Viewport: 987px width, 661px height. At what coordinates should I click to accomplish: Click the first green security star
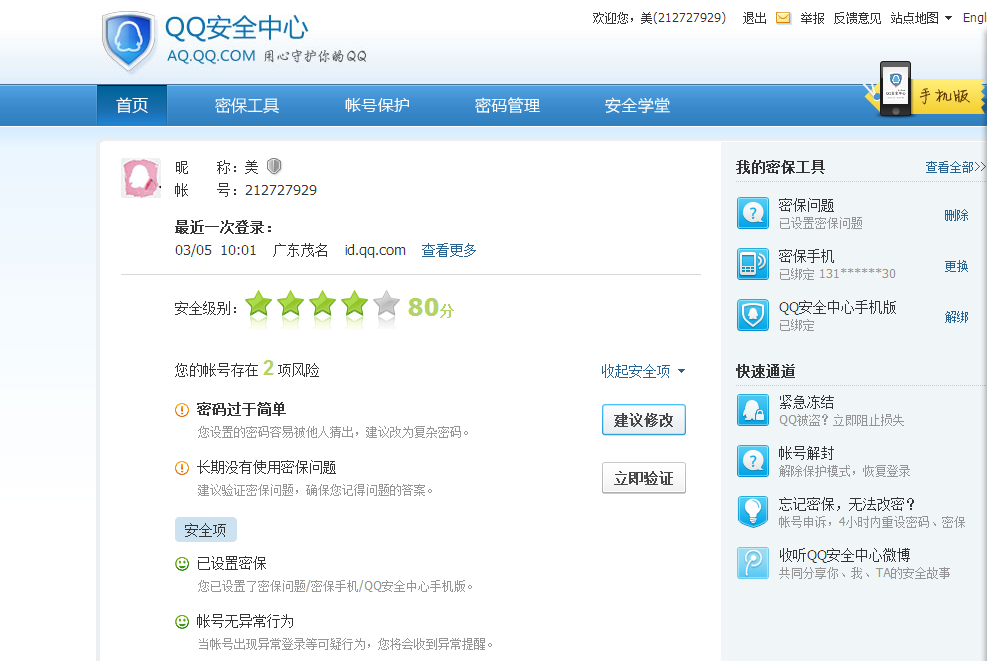click(258, 303)
